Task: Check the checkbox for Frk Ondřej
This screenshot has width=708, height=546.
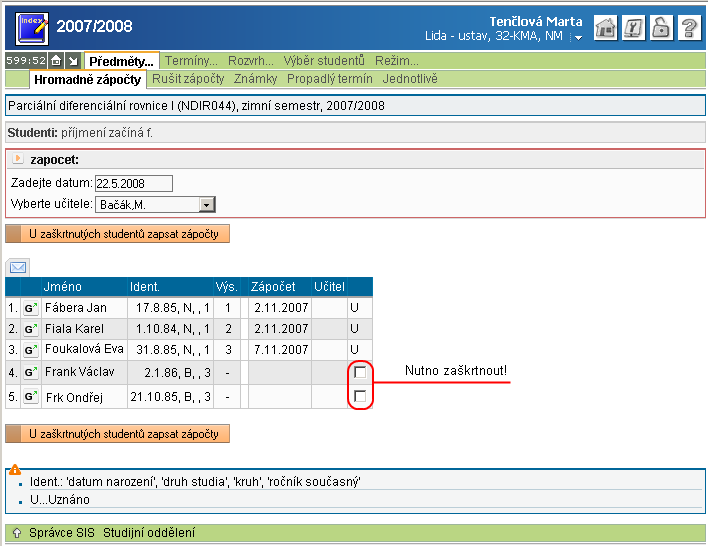Action: click(360, 397)
